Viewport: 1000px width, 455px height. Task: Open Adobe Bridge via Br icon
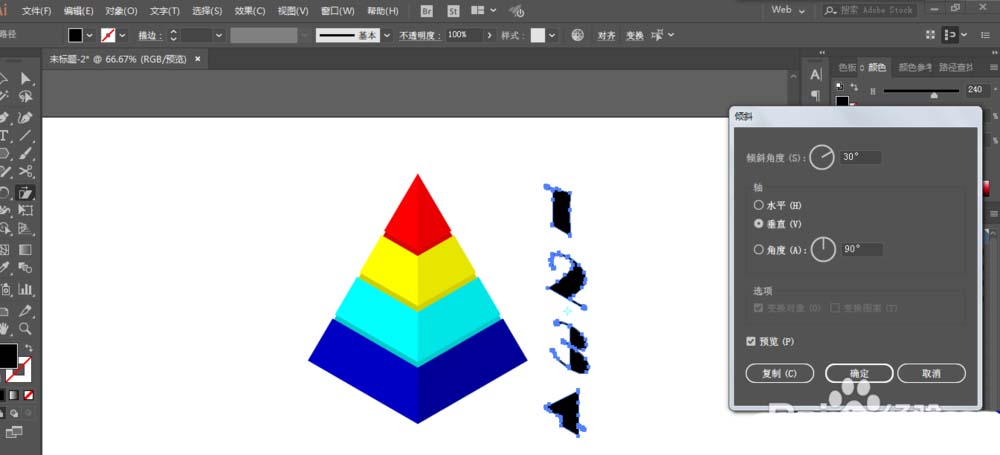coord(427,11)
